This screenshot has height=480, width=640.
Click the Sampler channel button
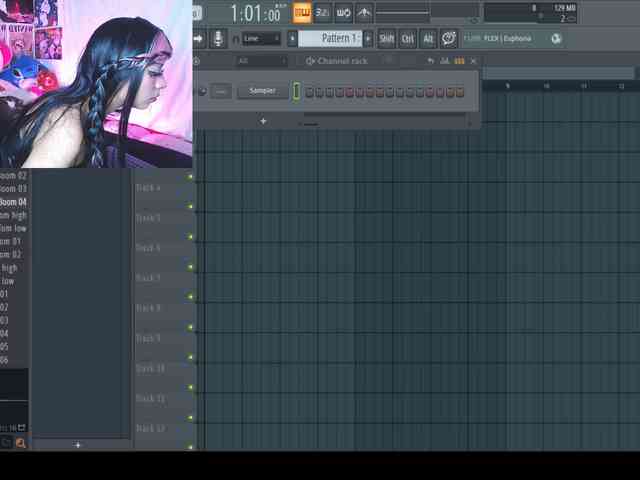262,91
